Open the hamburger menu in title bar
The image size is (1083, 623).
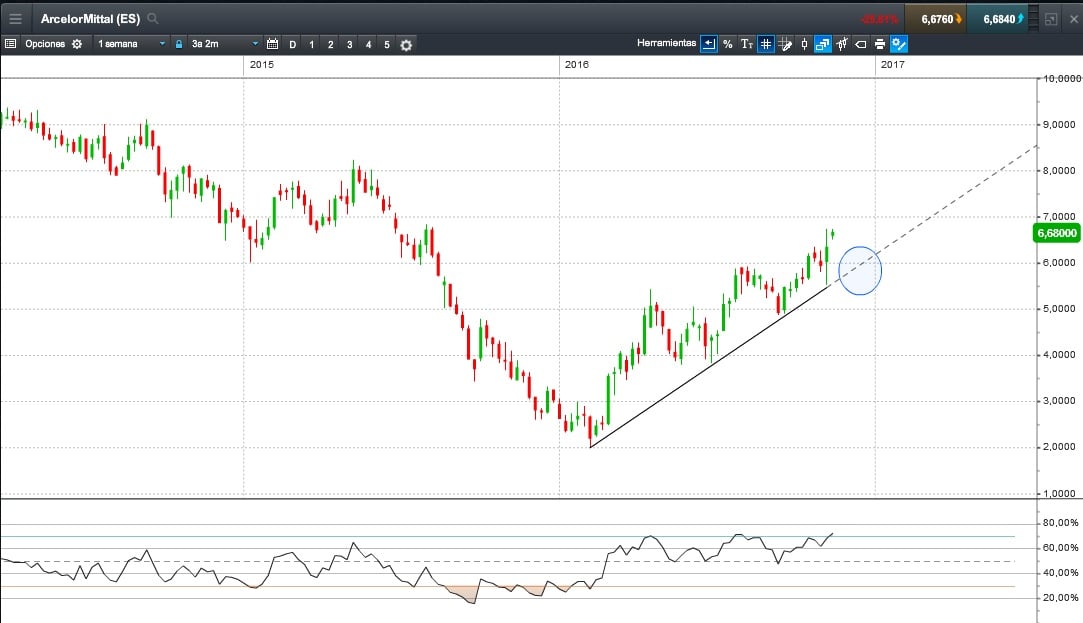tap(15, 18)
